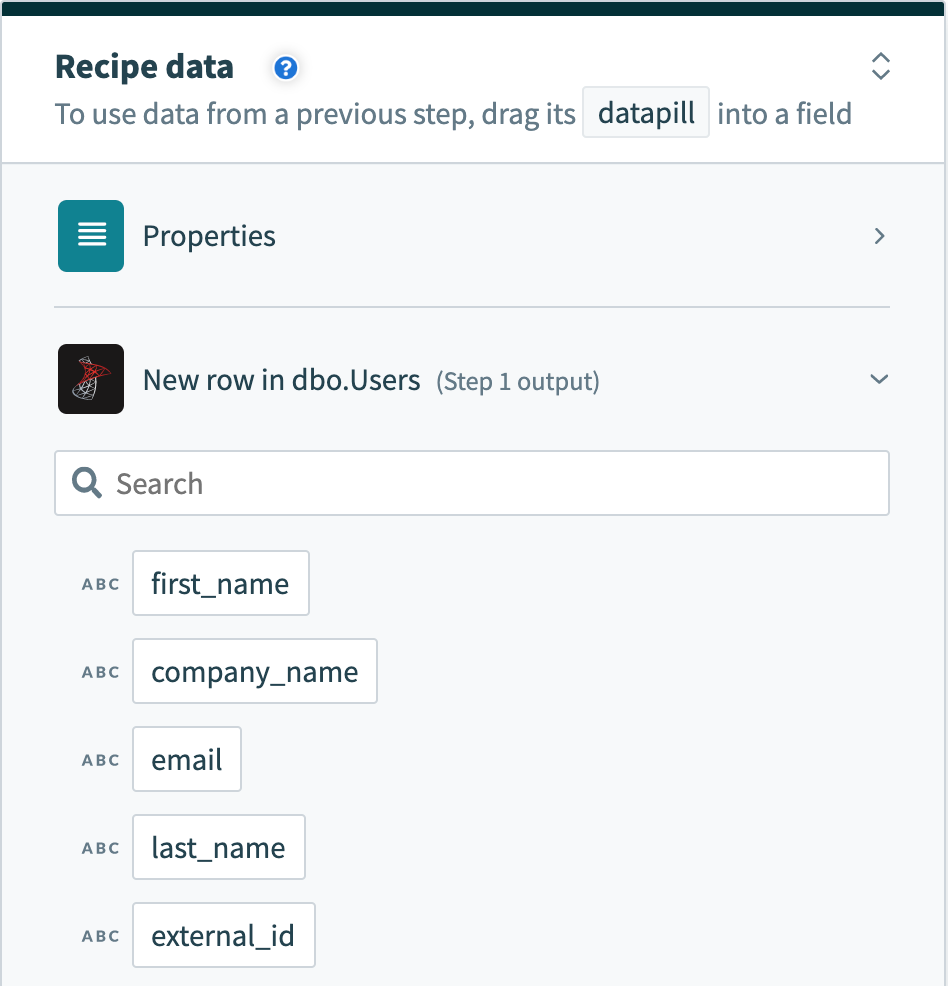Viewport: 948px width, 986px height.
Task: Collapse the New row in dbo.Users section
Action: tap(879, 380)
